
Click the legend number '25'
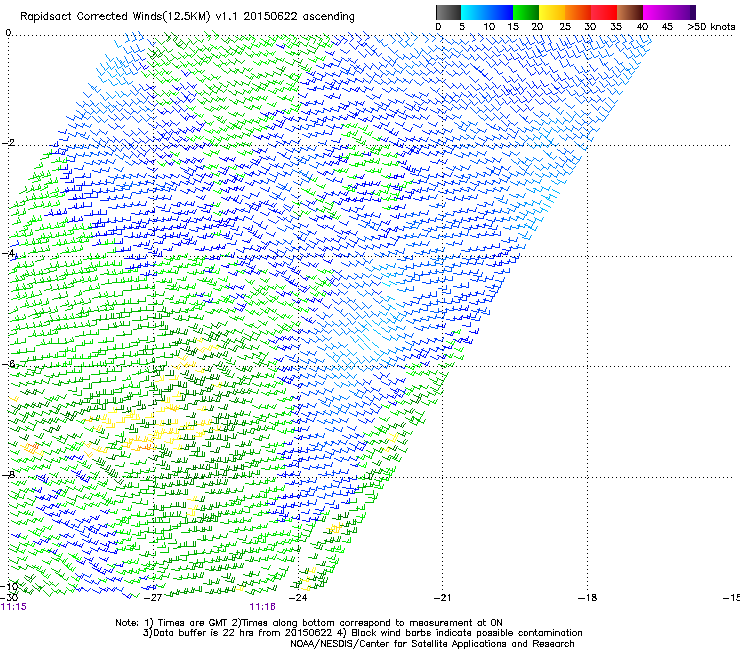pos(565,26)
